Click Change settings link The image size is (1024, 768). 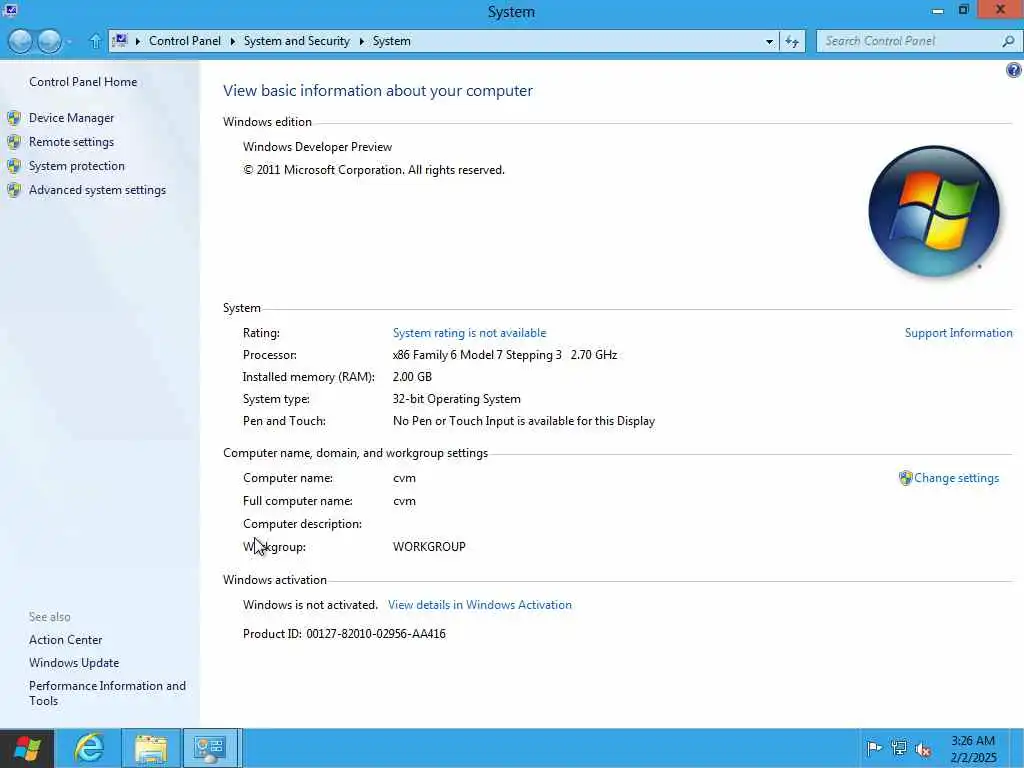[x=956, y=478]
